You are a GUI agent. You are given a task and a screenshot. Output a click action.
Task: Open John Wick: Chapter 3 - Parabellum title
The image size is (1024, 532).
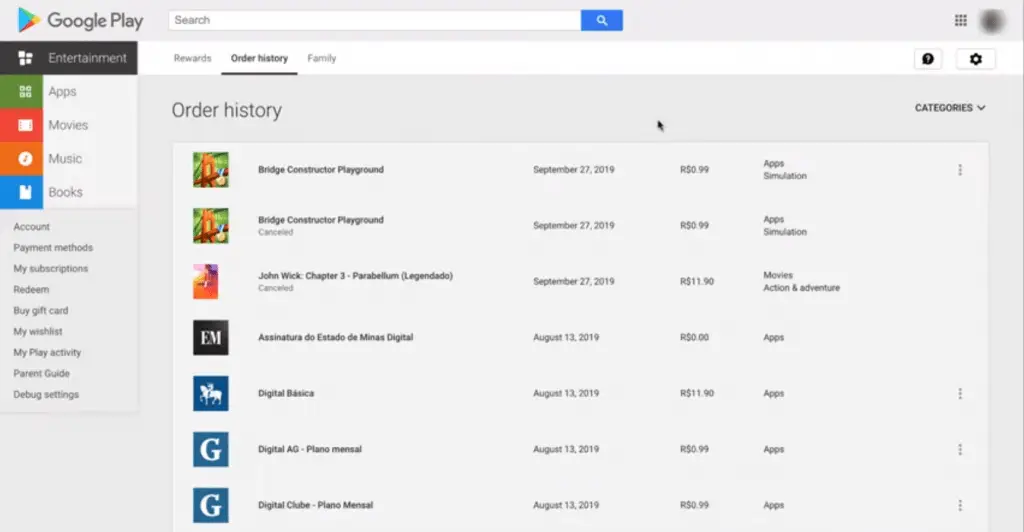(355, 275)
